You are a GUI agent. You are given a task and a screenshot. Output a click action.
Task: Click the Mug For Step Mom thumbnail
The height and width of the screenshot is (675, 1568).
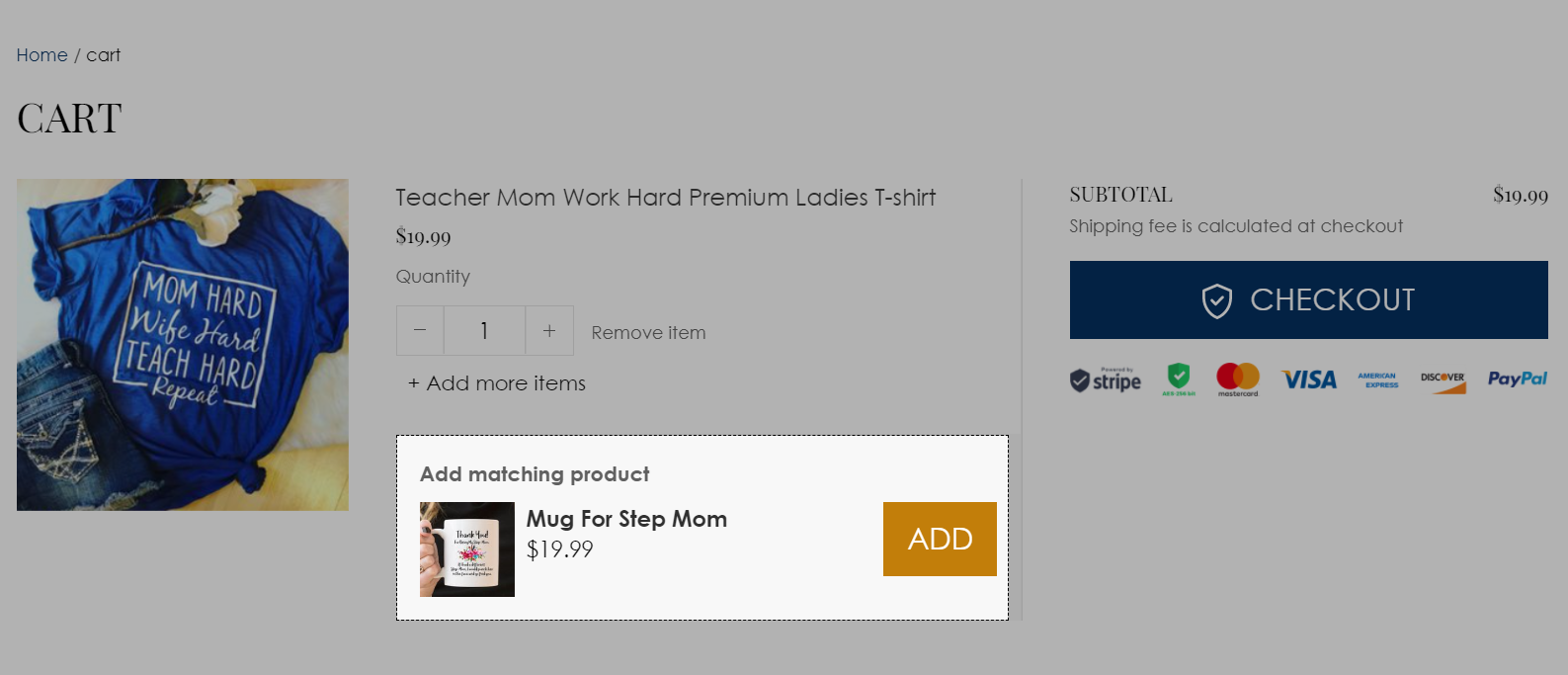click(x=466, y=548)
